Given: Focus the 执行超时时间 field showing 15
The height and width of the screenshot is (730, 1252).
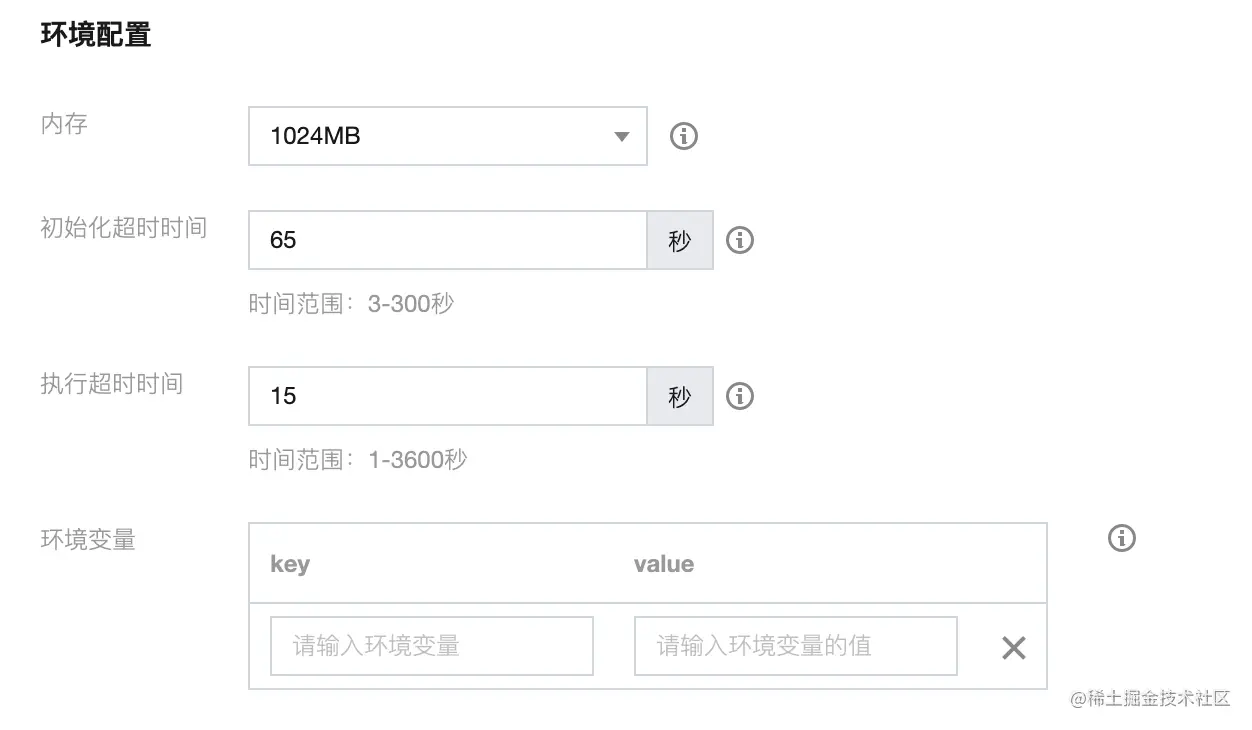Looking at the screenshot, I should coord(447,396).
